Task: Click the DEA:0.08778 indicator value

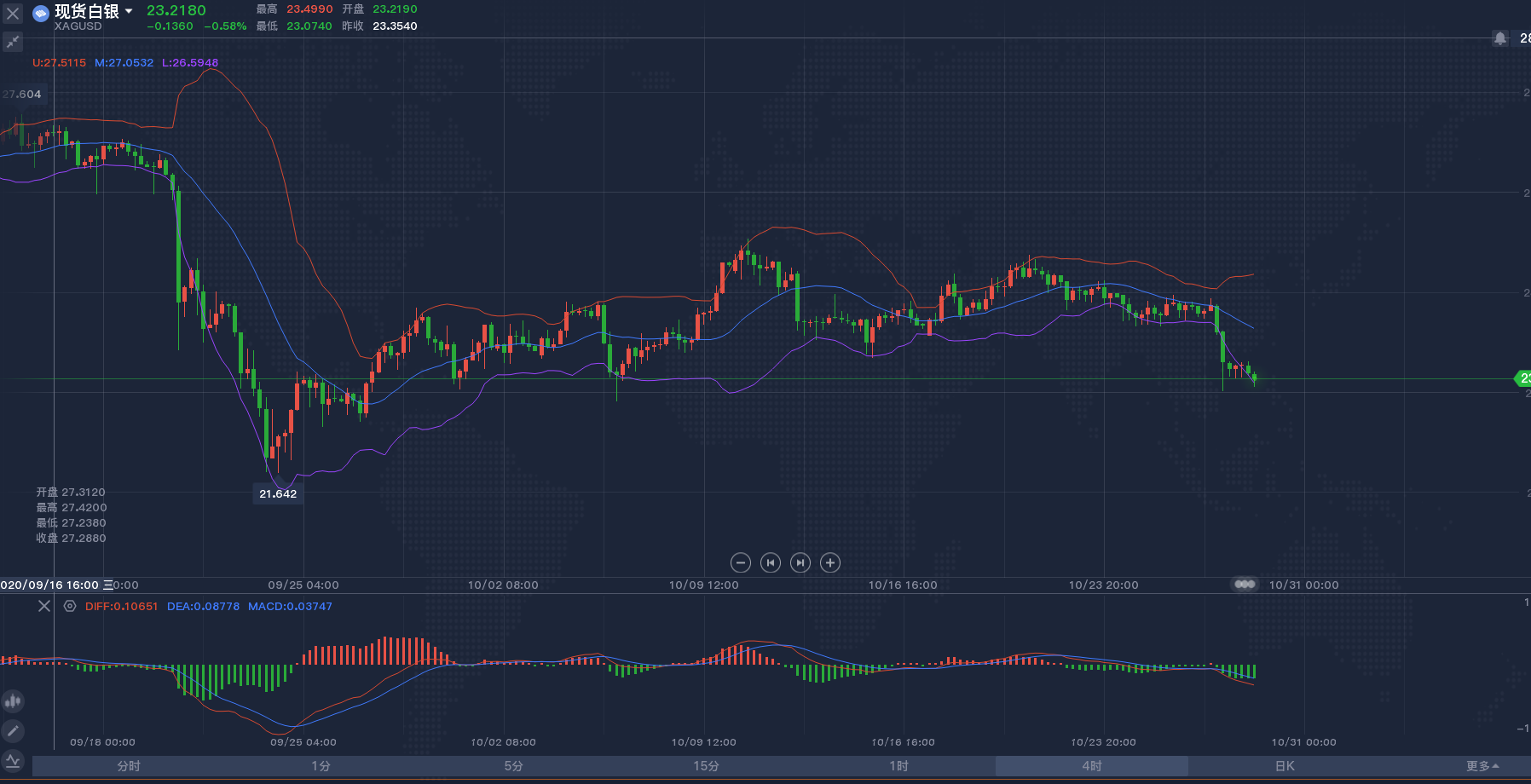Action: click(204, 607)
